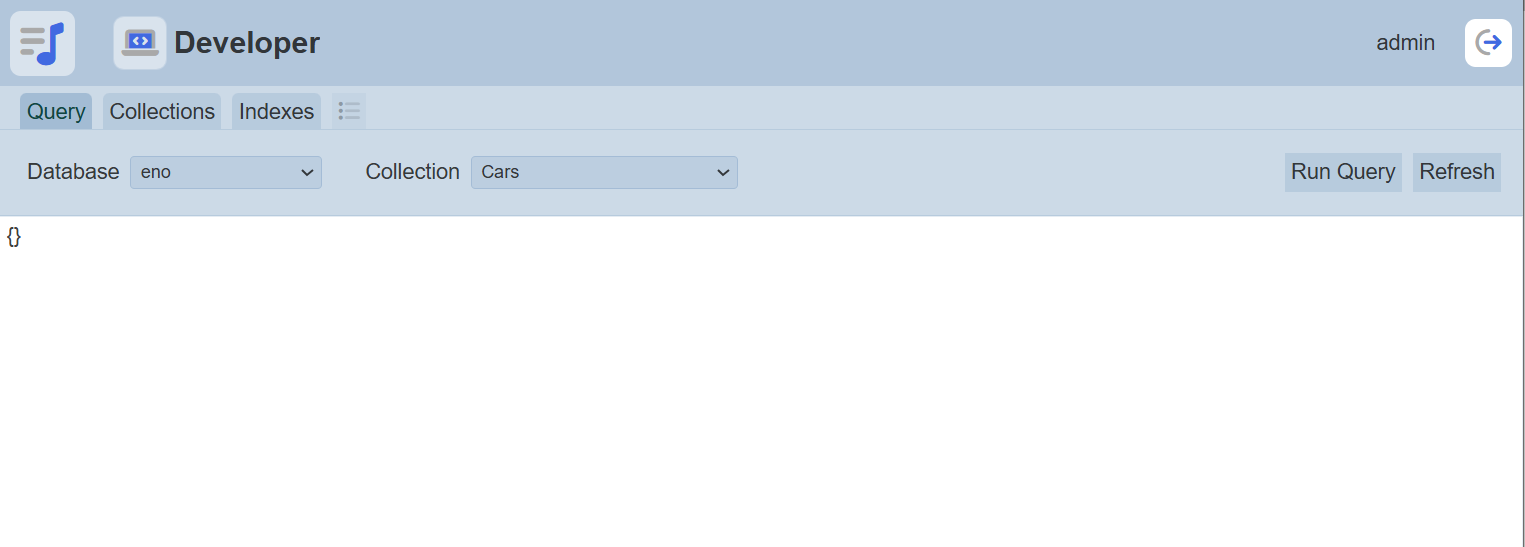Switch to the Query tab
The image size is (1525, 547).
[56, 111]
